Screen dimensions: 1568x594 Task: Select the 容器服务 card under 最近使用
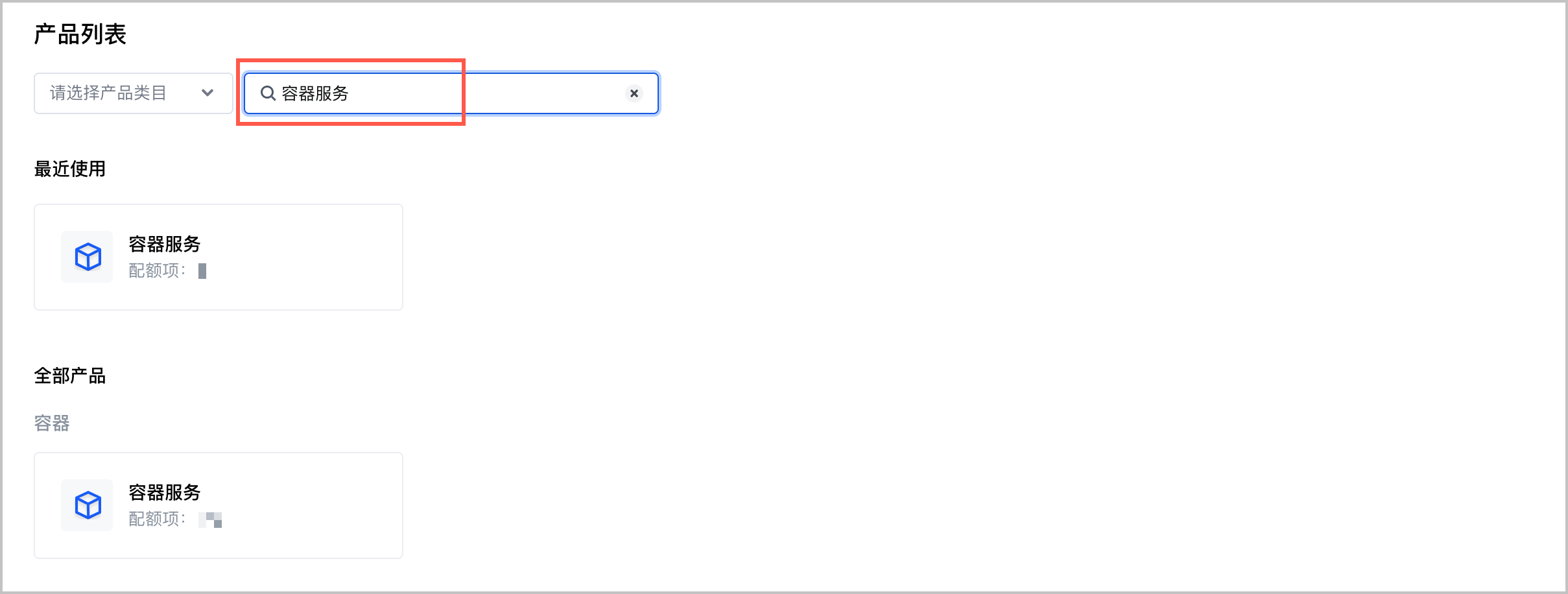(292, 257)
